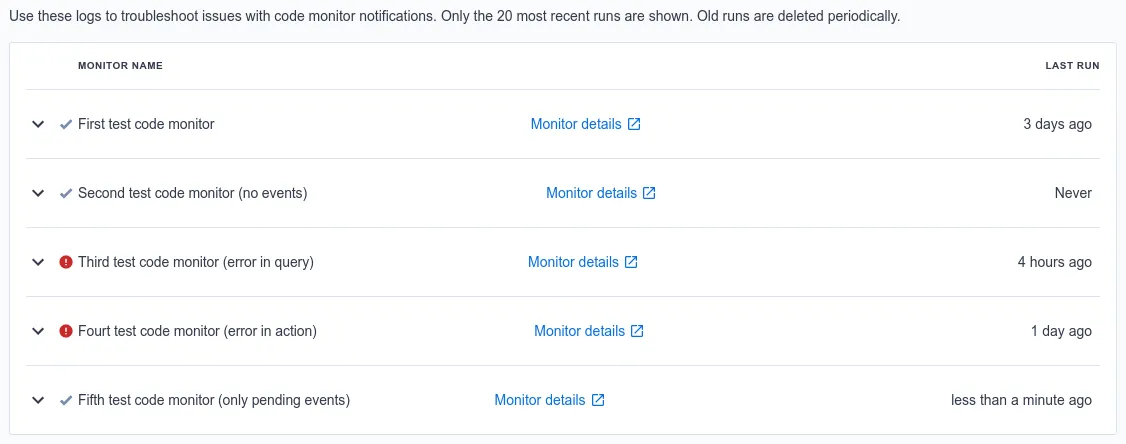Viewport: 1126px width, 444px height.
Task: Click the external link icon in Third monitor's row
Action: coord(631,262)
